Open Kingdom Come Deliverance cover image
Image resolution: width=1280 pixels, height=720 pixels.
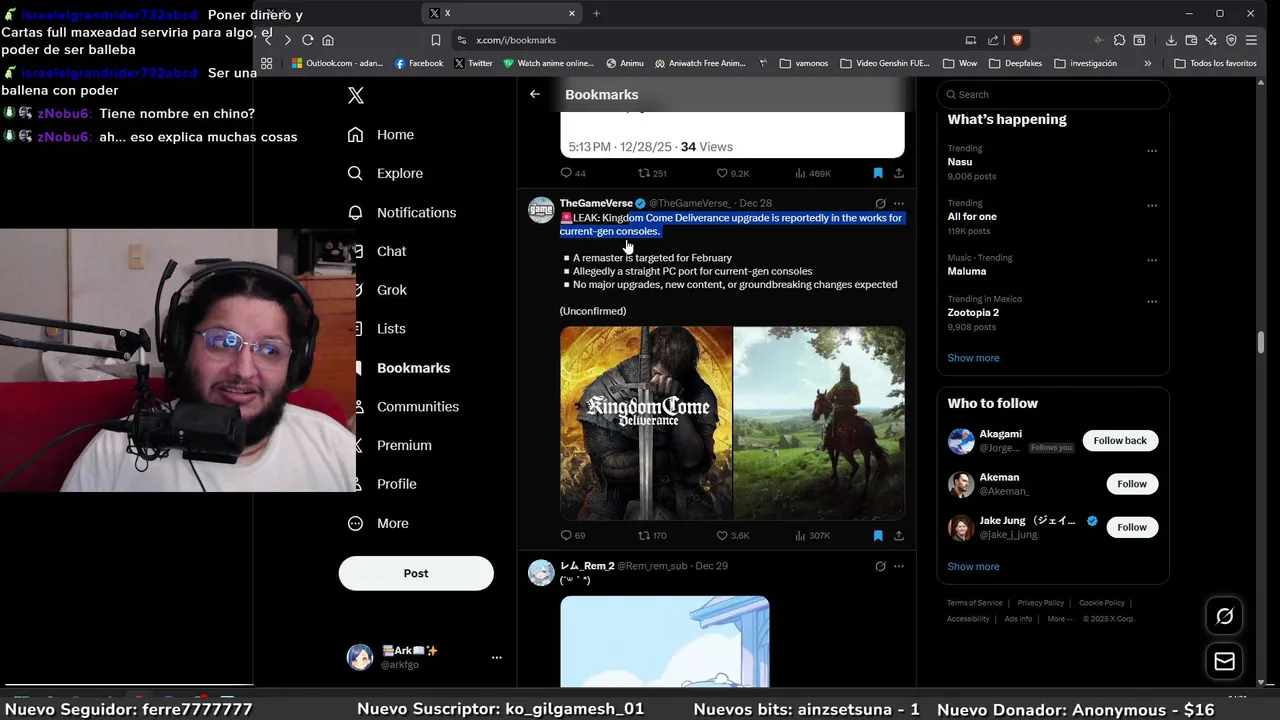(646, 423)
